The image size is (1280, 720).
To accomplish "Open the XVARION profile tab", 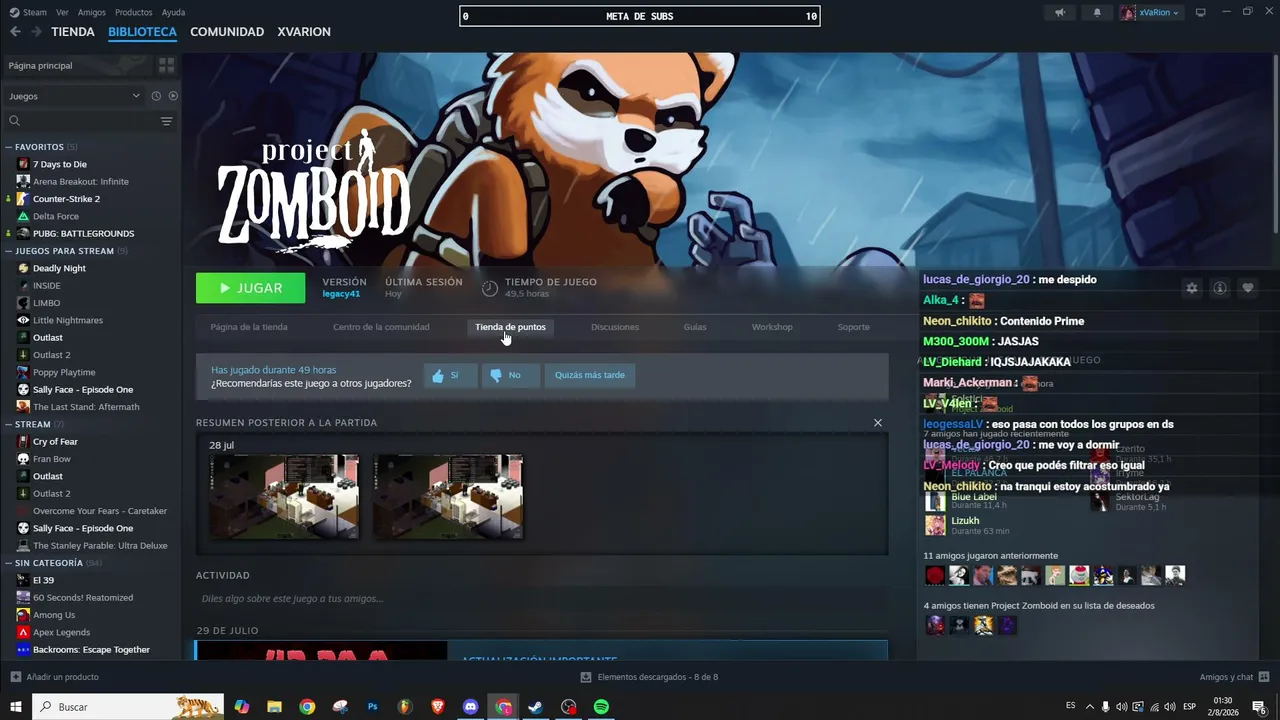I will pos(303,32).
